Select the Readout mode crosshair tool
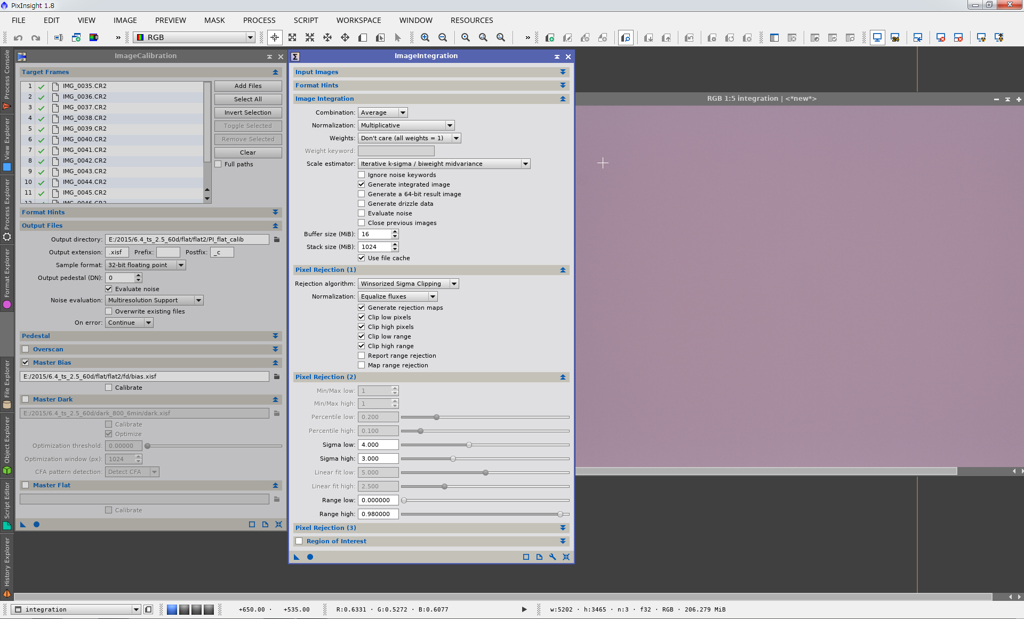The image size is (1024, 619). (274, 38)
